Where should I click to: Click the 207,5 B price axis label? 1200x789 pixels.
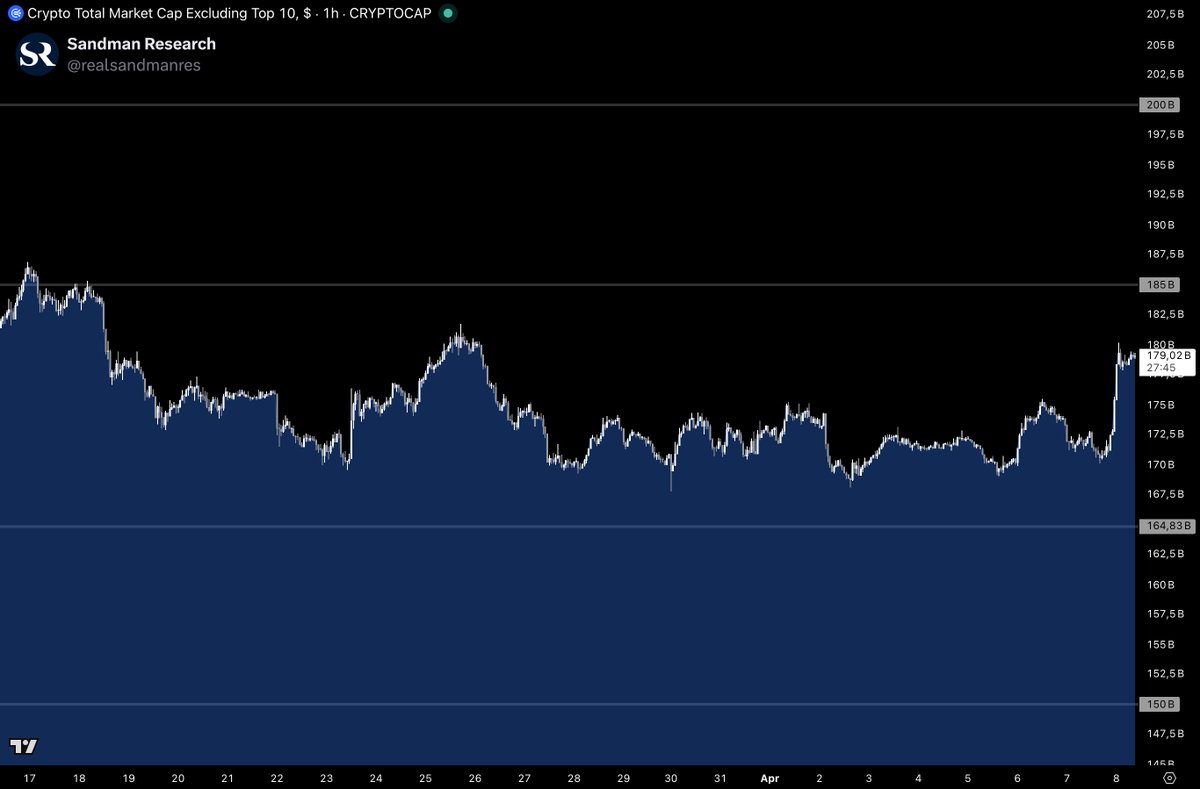[1165, 14]
